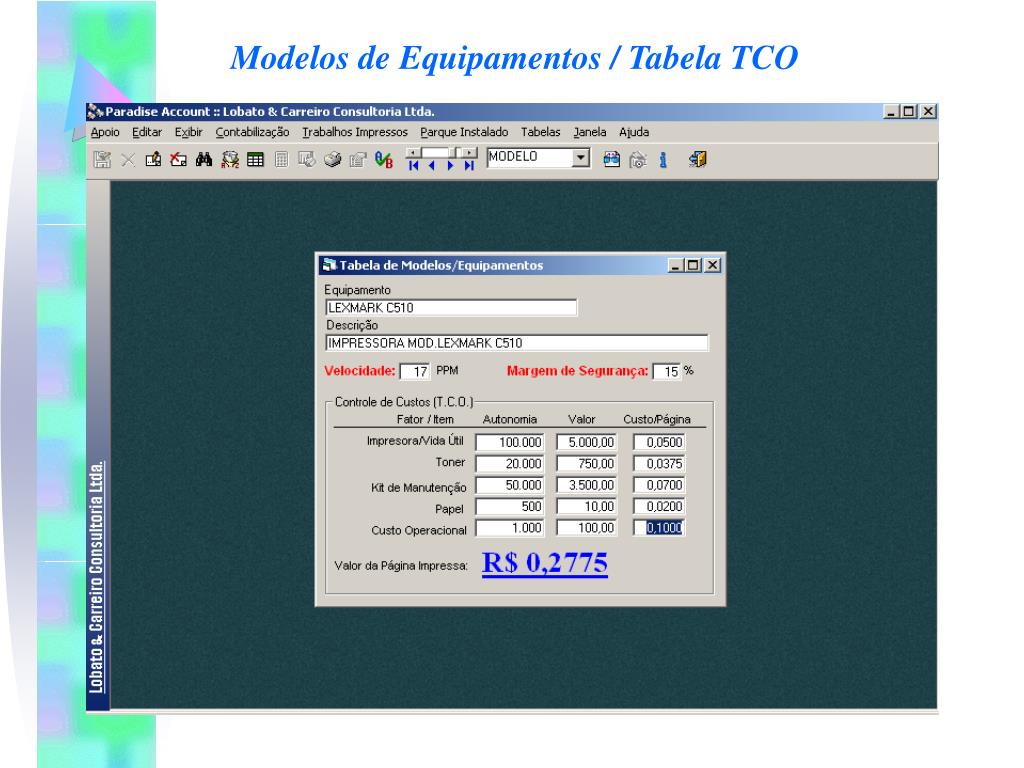Screen dimensions: 1024x768
Task: Click the spell check icon
Action: tap(384, 159)
